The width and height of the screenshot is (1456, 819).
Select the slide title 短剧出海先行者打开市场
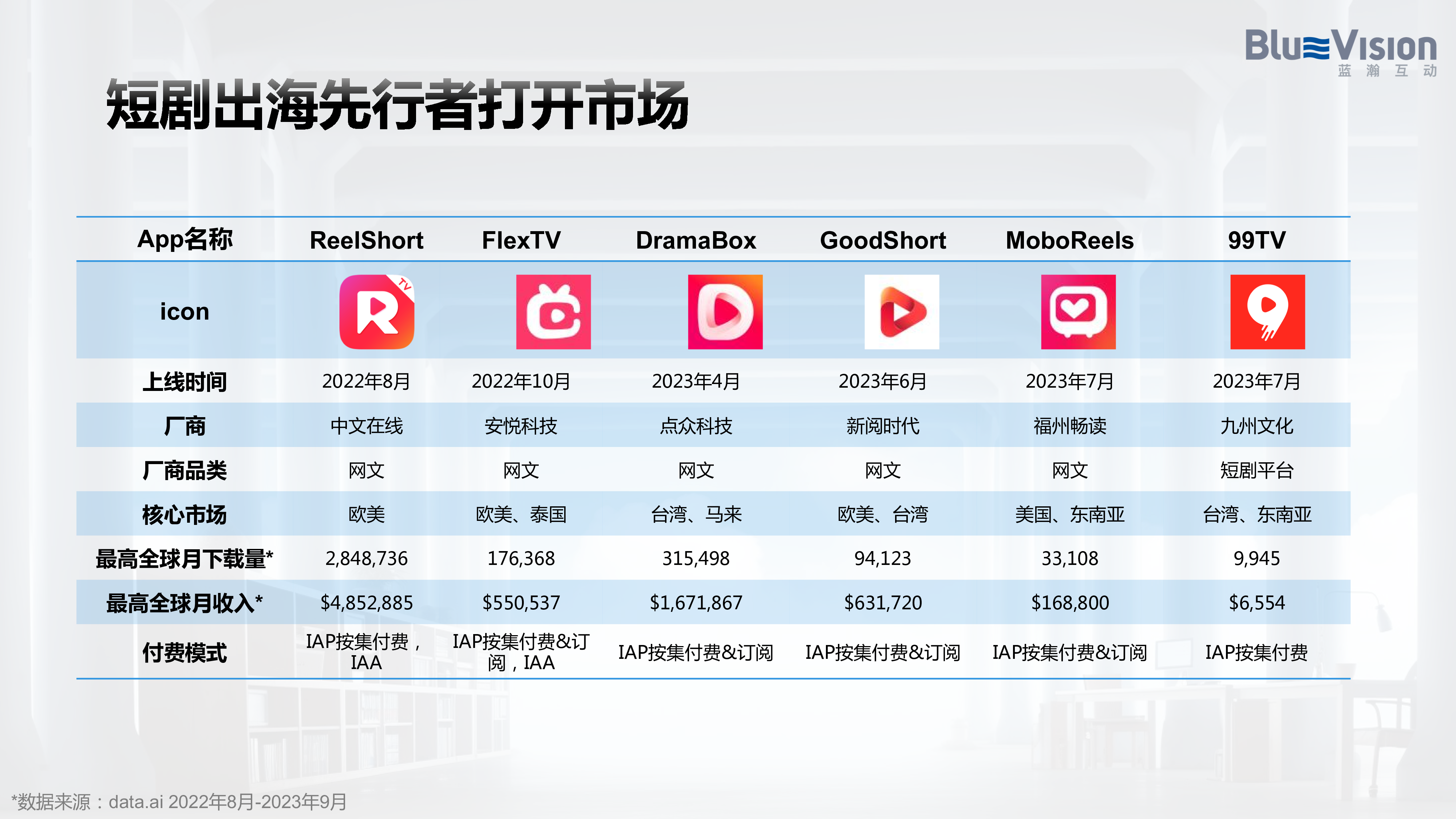point(398,105)
